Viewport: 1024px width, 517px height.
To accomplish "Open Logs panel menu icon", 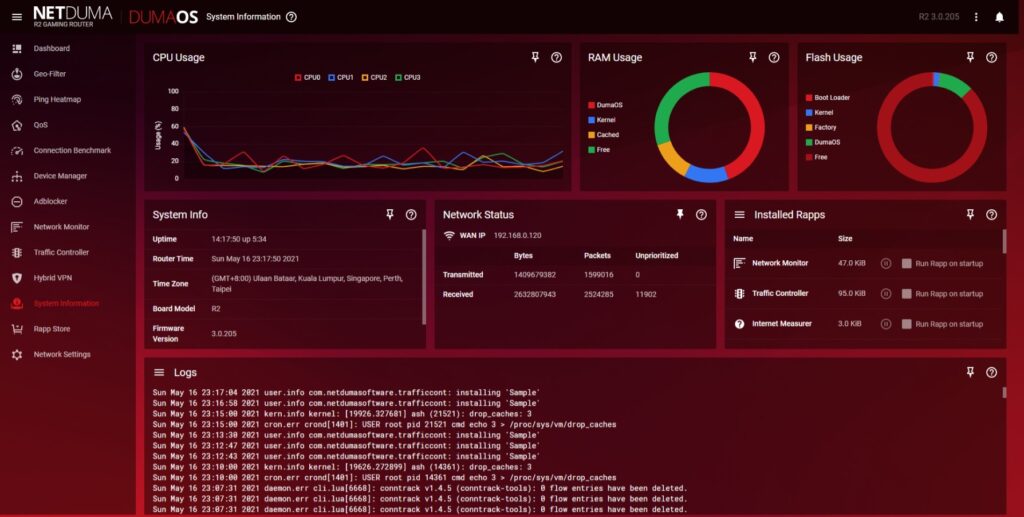I will click(159, 372).
